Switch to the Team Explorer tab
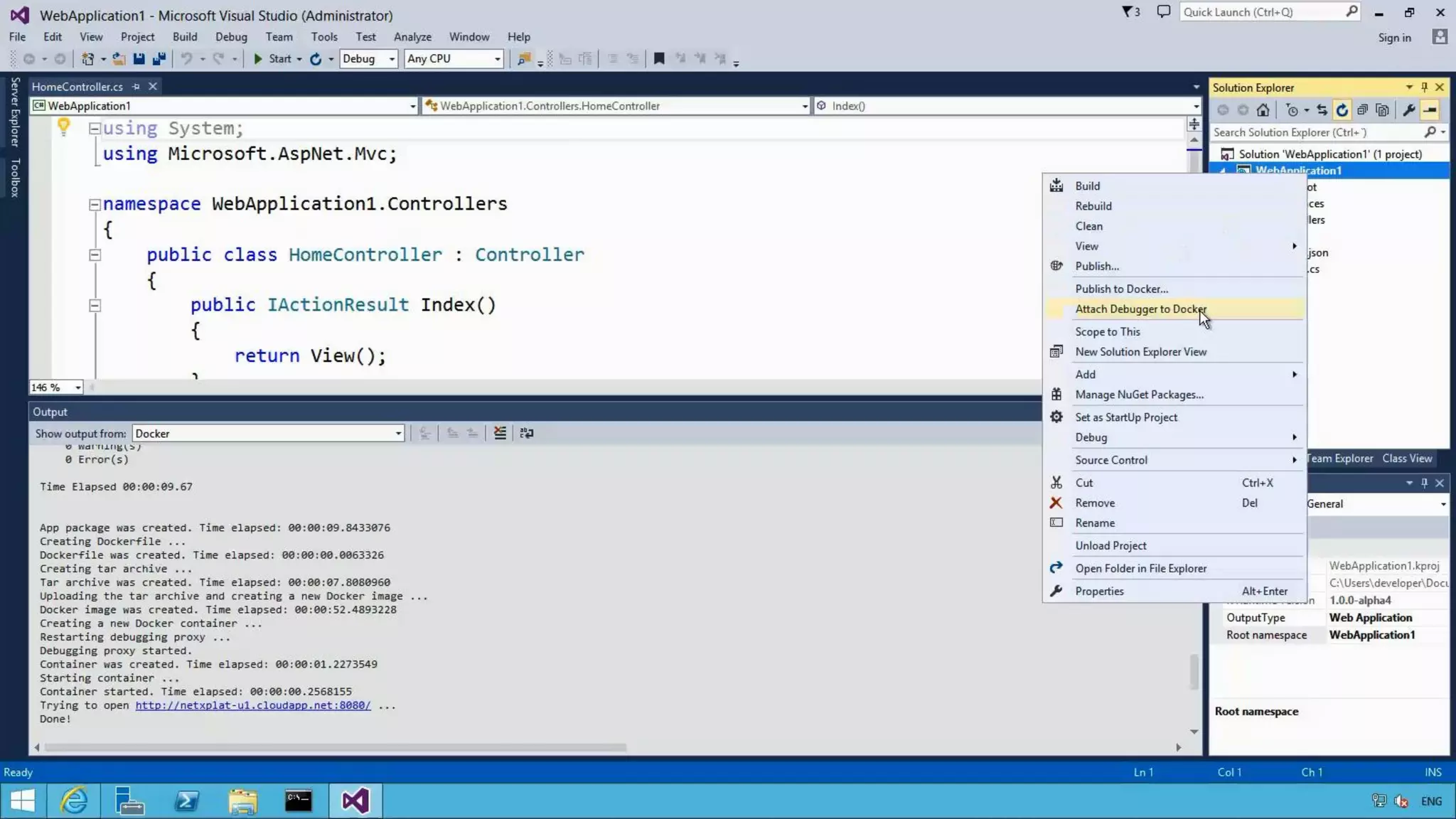1456x819 pixels. tap(1340, 459)
